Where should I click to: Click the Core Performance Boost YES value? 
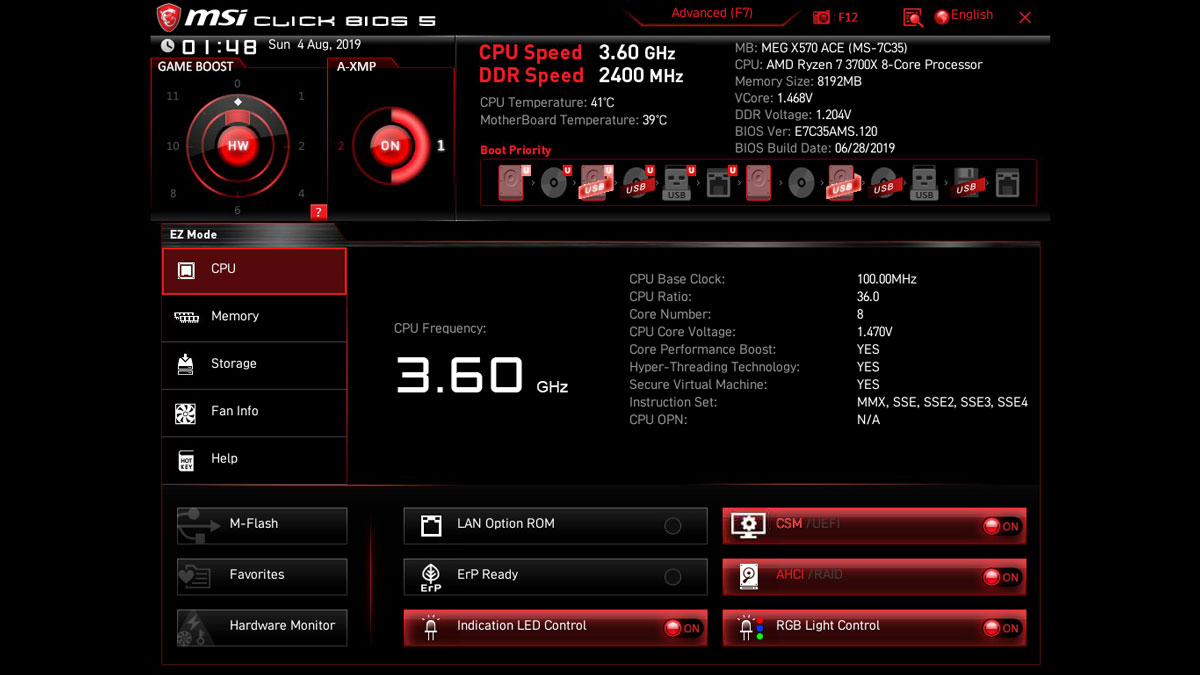[868, 350]
